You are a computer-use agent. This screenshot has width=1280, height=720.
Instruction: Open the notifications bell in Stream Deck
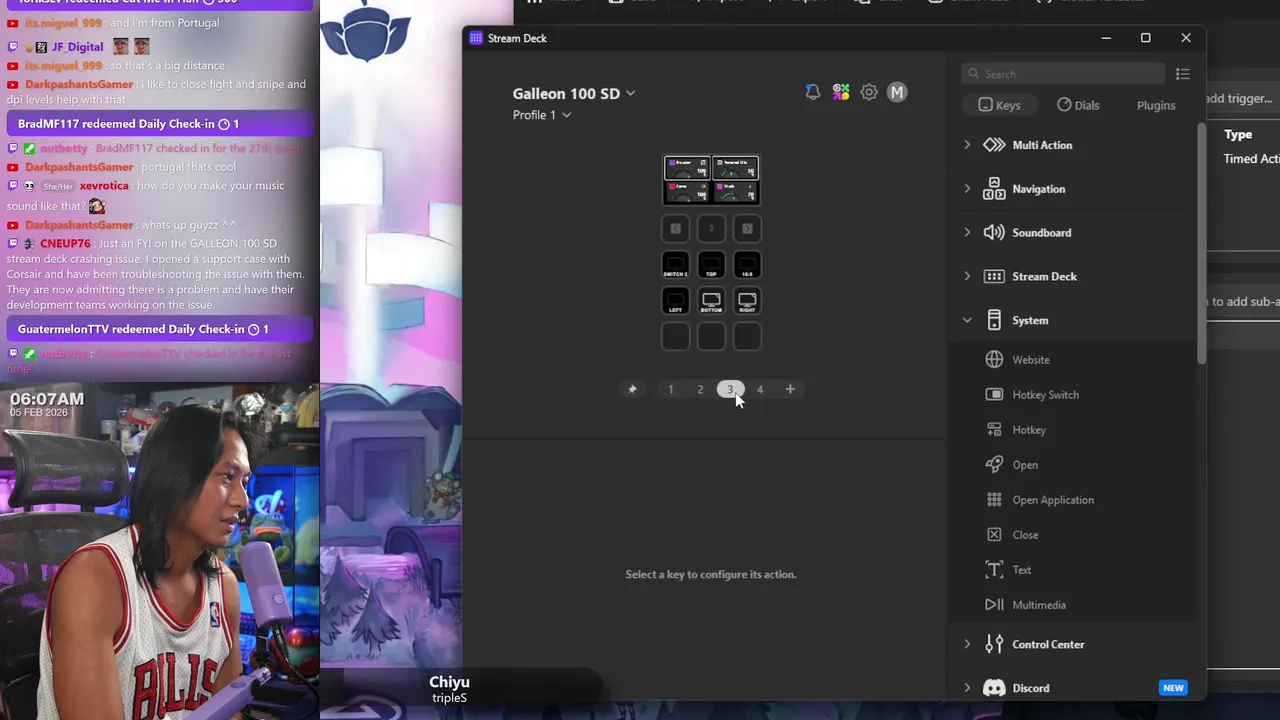[813, 92]
